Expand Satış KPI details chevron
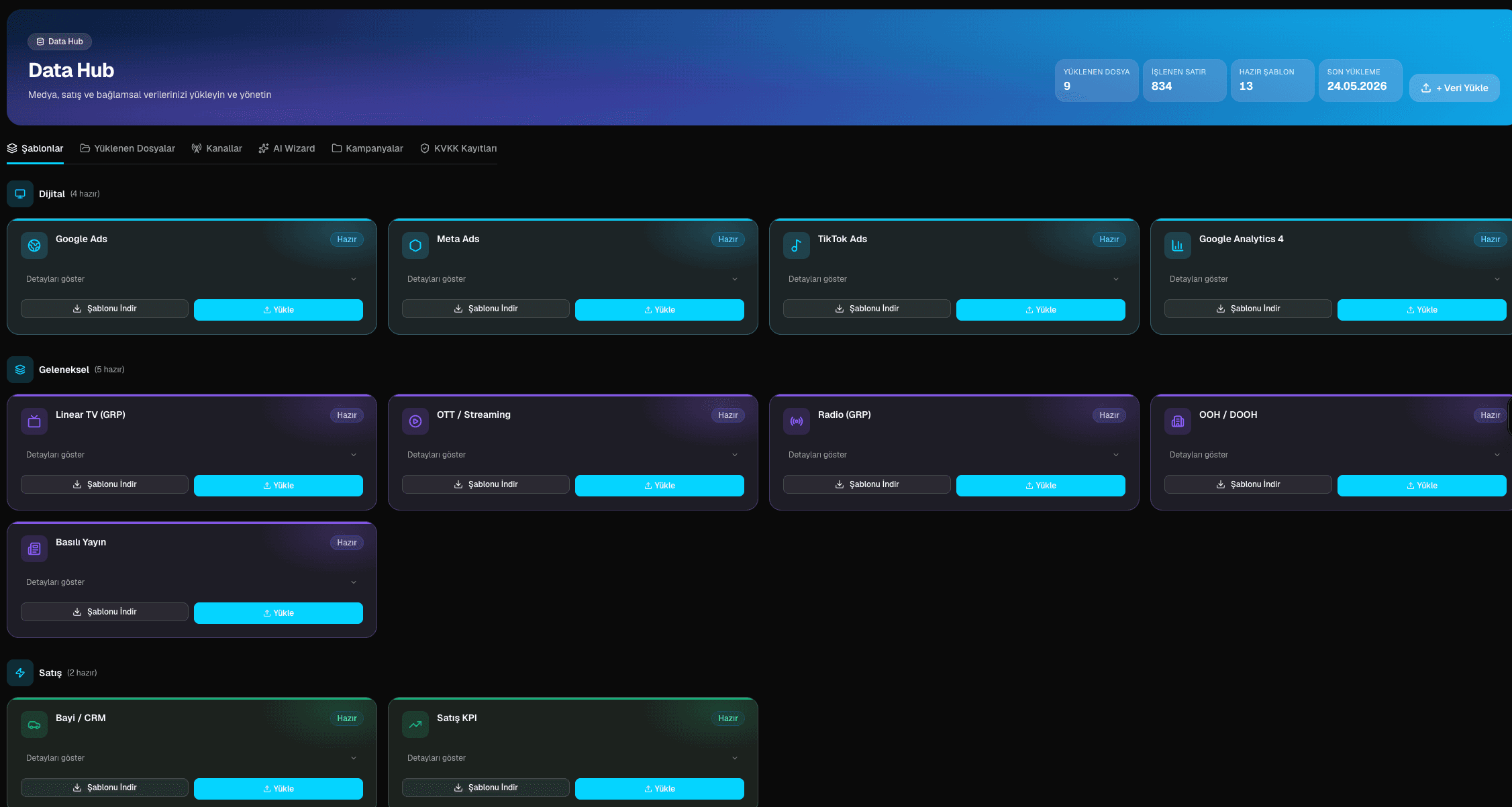1512x807 pixels. click(x=735, y=758)
